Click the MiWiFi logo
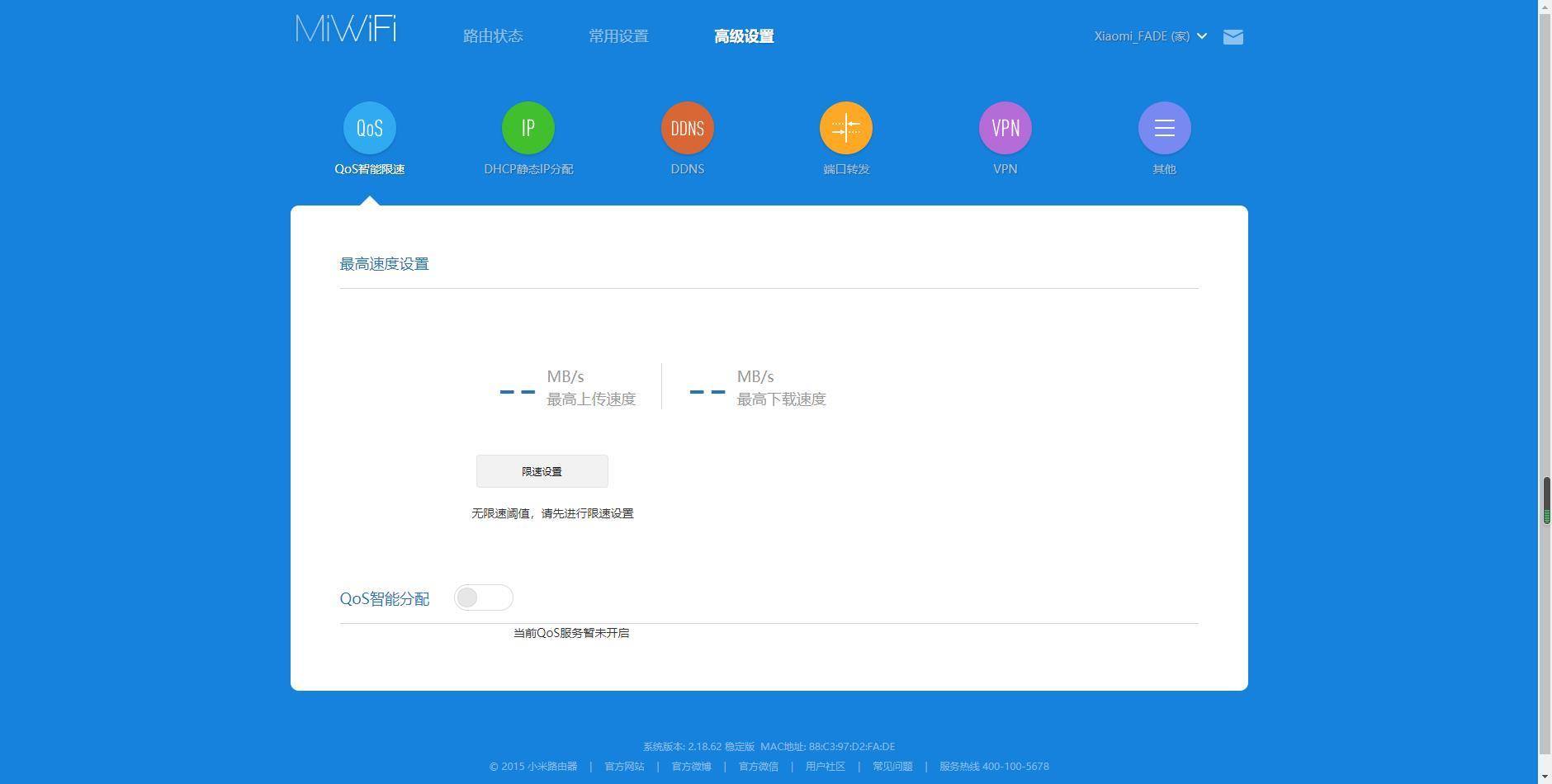Viewport: 1552px width, 784px height. [x=345, y=29]
